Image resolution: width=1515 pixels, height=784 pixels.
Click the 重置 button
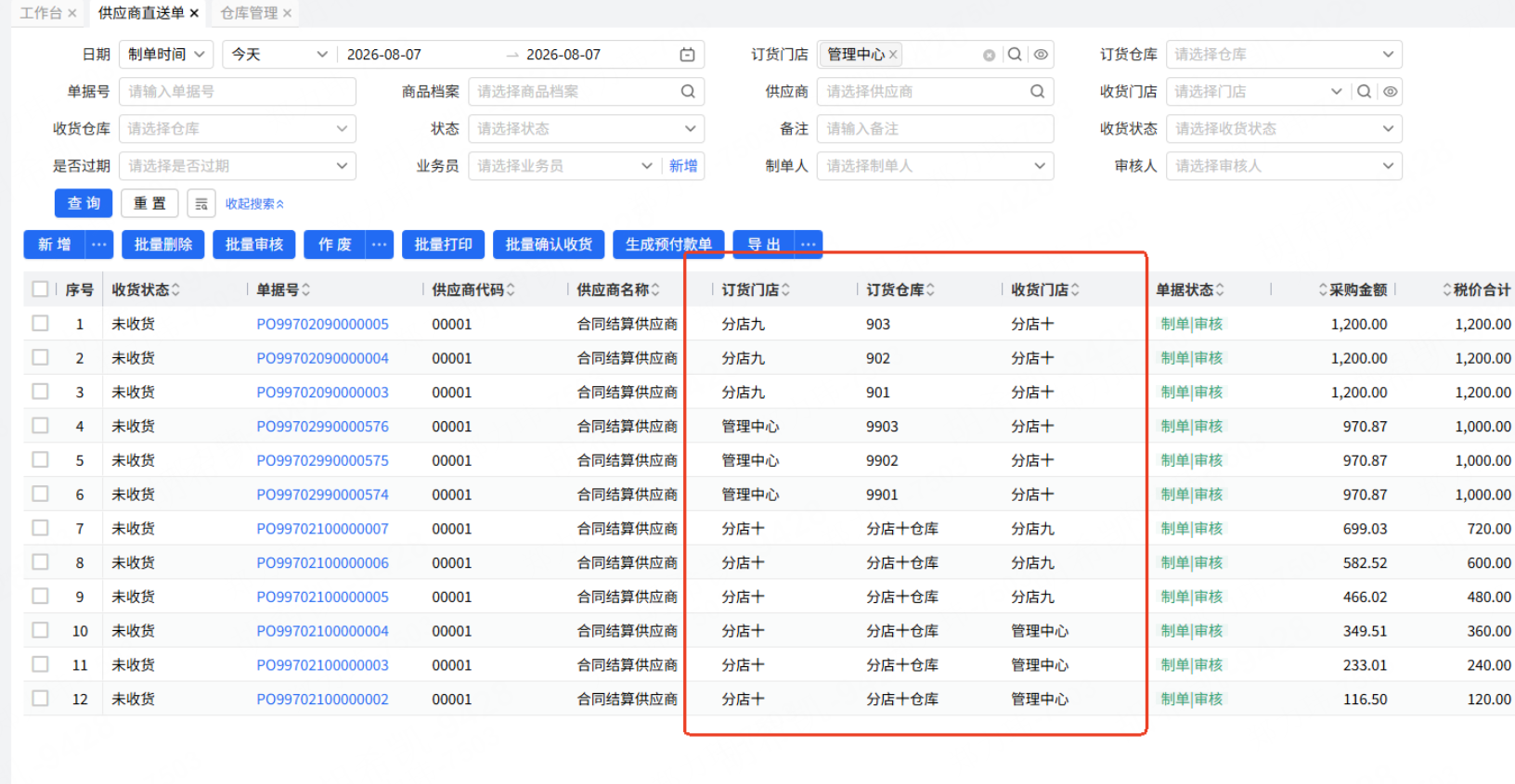tap(149, 203)
